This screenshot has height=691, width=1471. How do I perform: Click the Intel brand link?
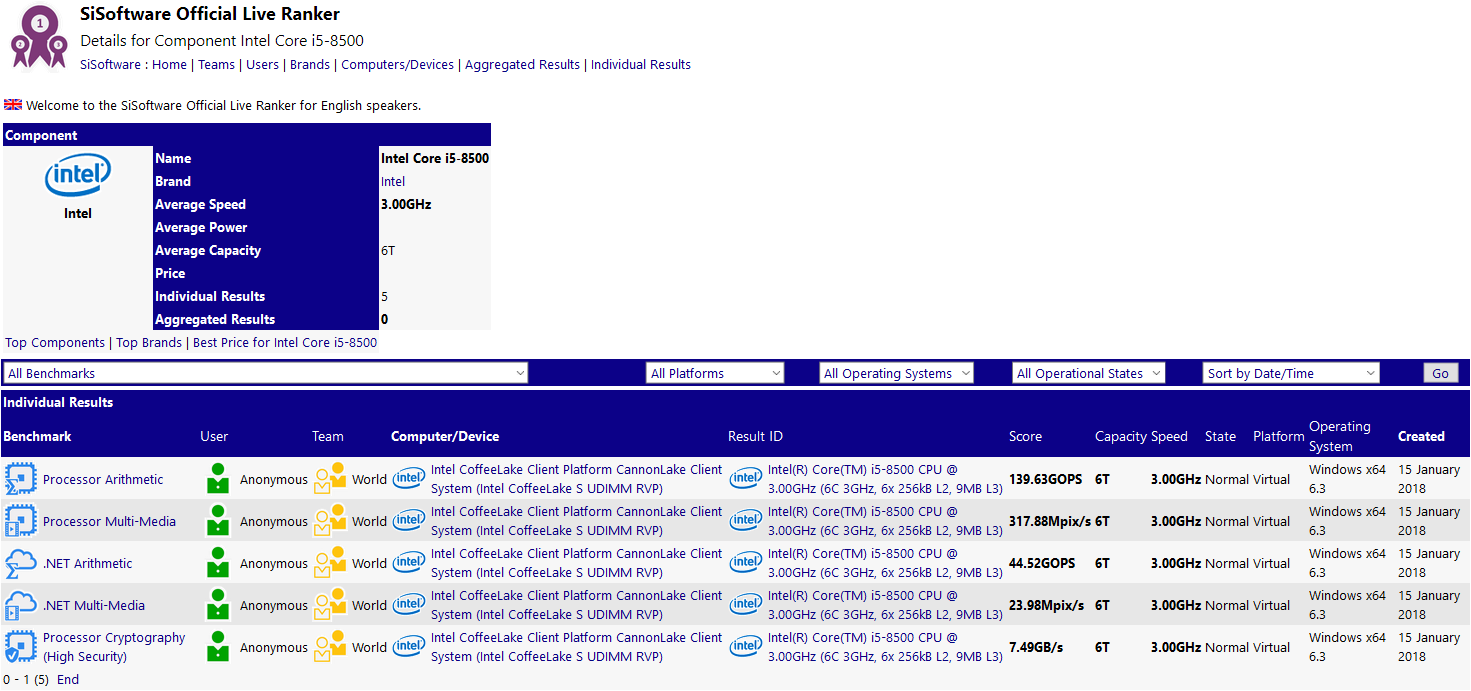[x=393, y=181]
